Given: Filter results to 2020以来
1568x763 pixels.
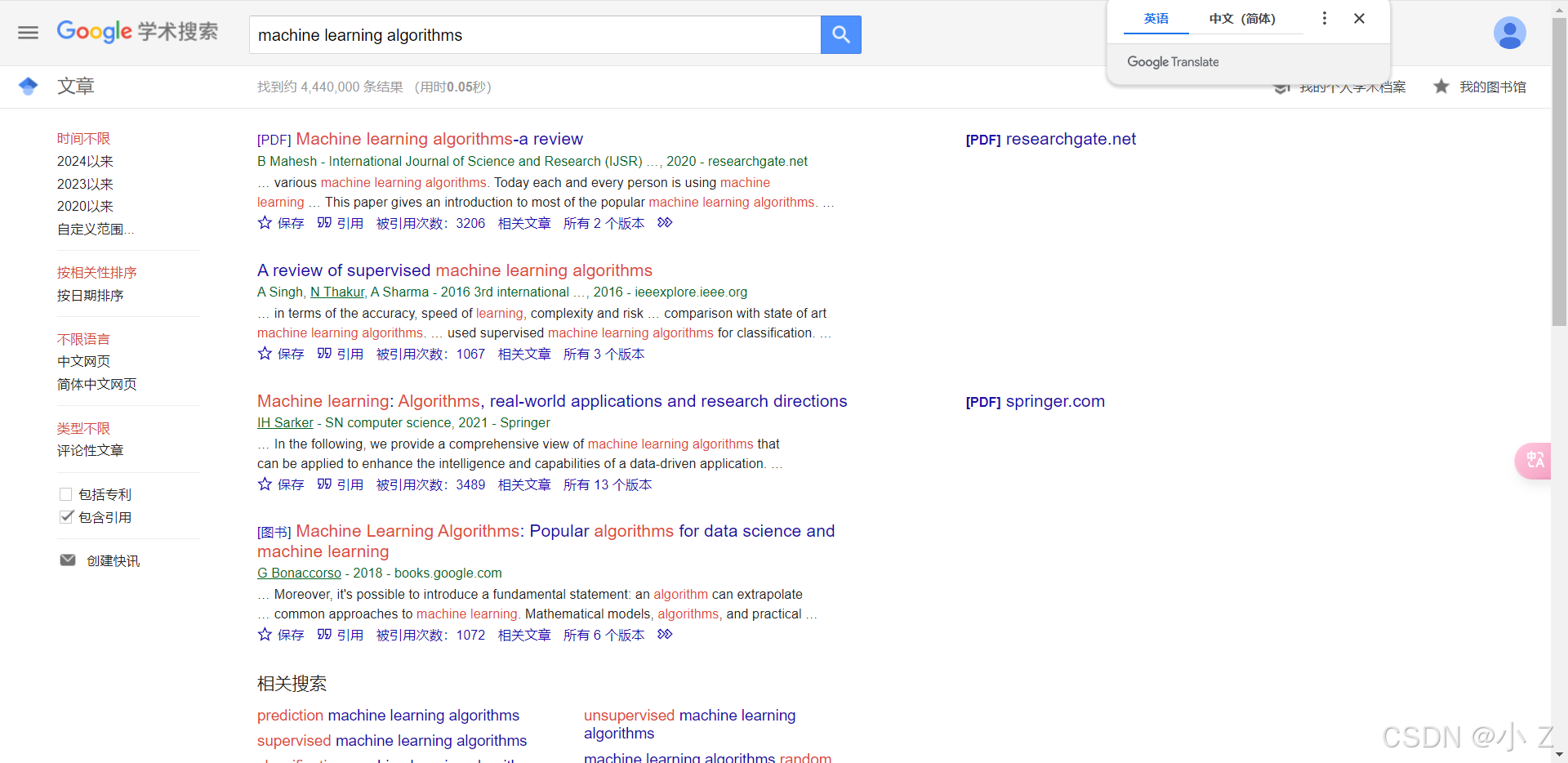Looking at the screenshot, I should pyautogui.click(x=85, y=207).
